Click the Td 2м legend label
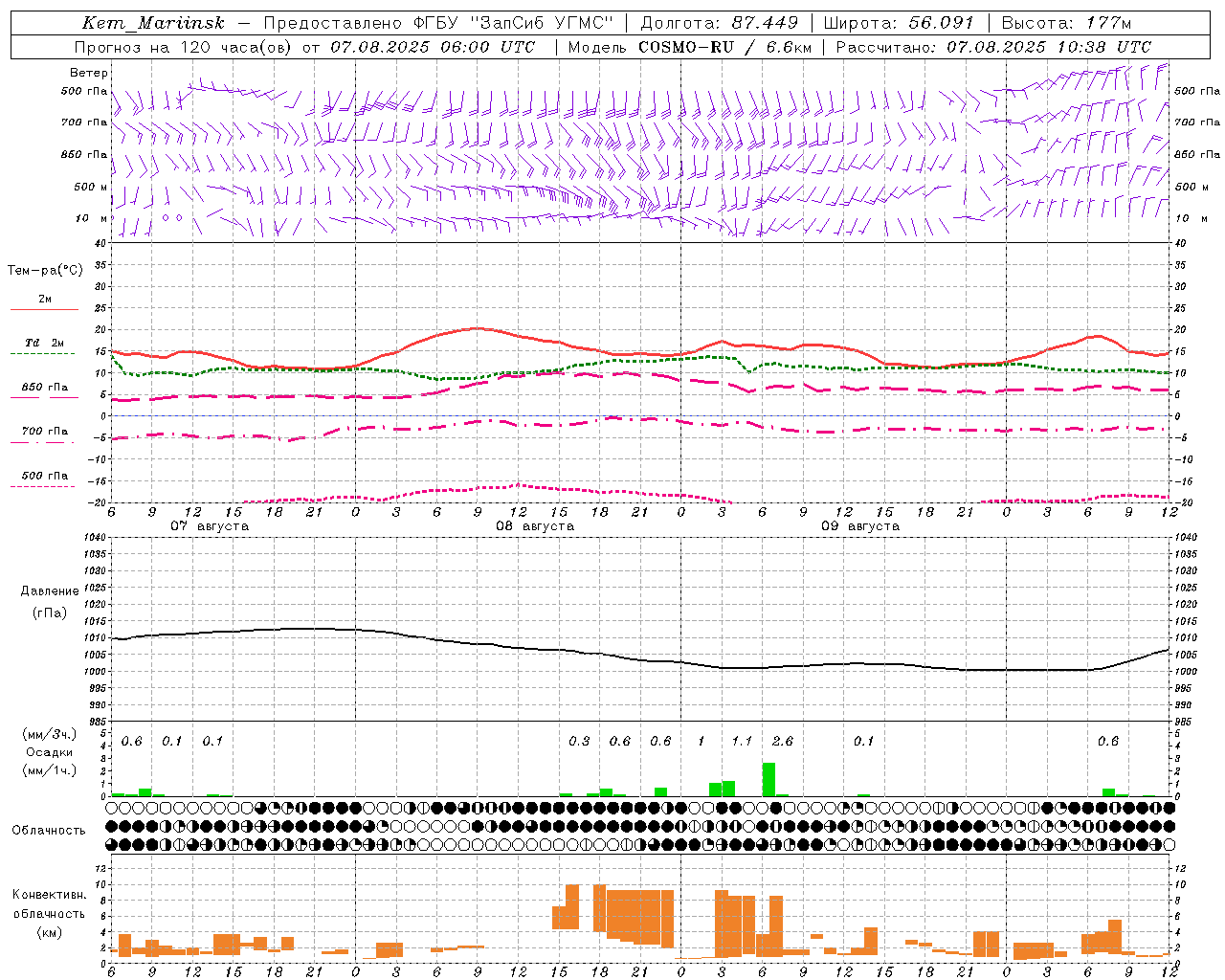Viewport: 1225px width, 980px height. coord(45,343)
